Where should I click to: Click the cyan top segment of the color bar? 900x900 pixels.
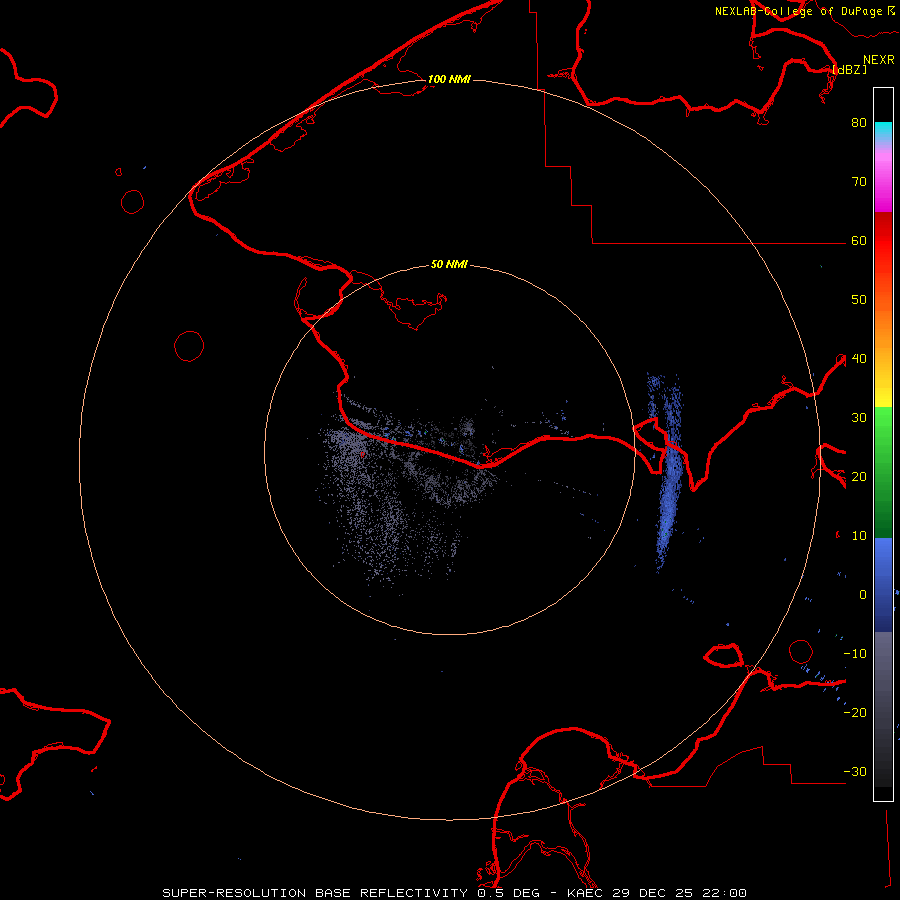click(x=883, y=131)
